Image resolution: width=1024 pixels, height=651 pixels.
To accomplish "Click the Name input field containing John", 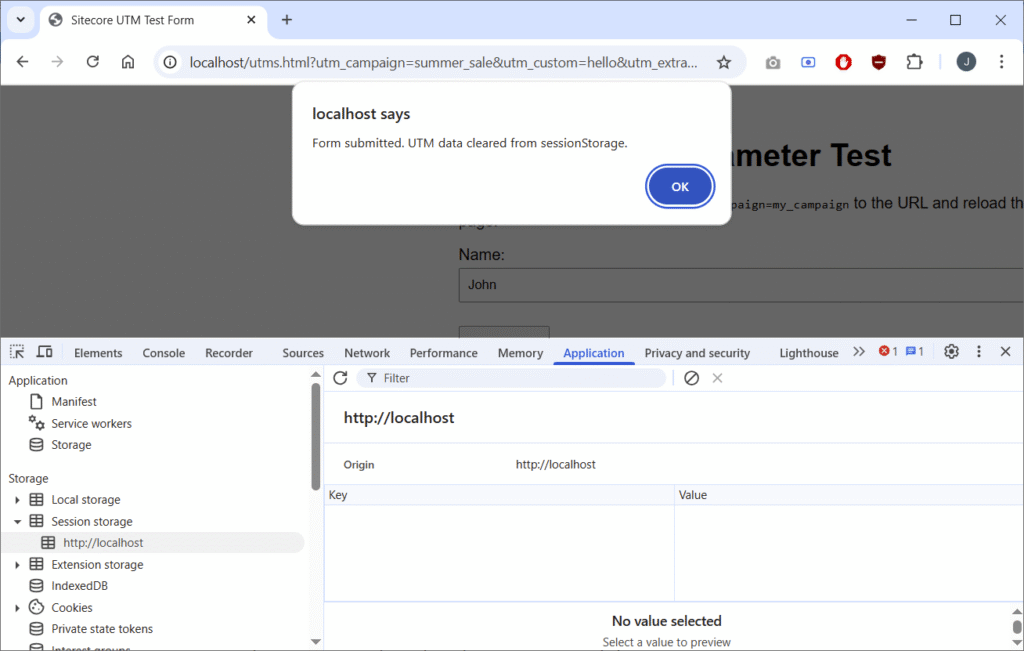I will pyautogui.click(x=741, y=285).
